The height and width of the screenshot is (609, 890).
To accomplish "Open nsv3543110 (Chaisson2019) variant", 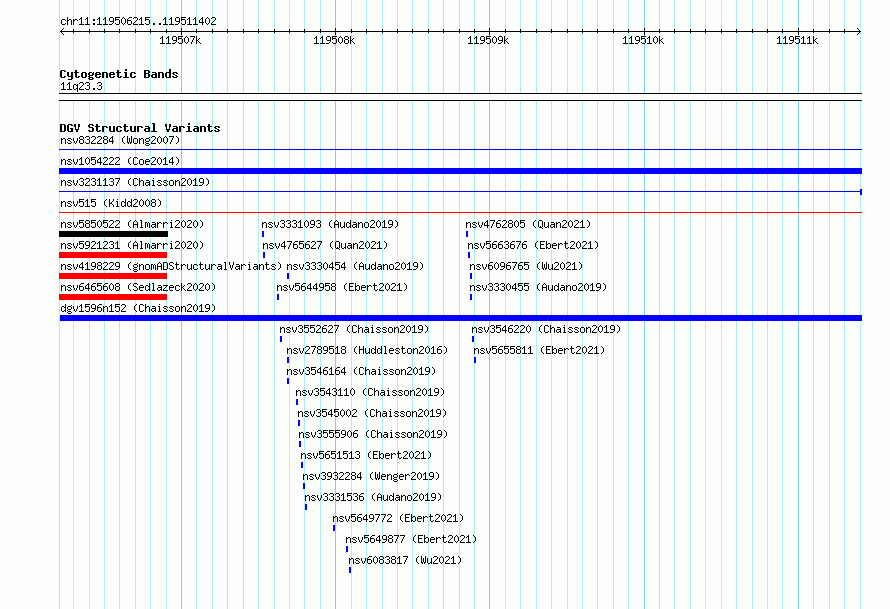I will click(370, 392).
